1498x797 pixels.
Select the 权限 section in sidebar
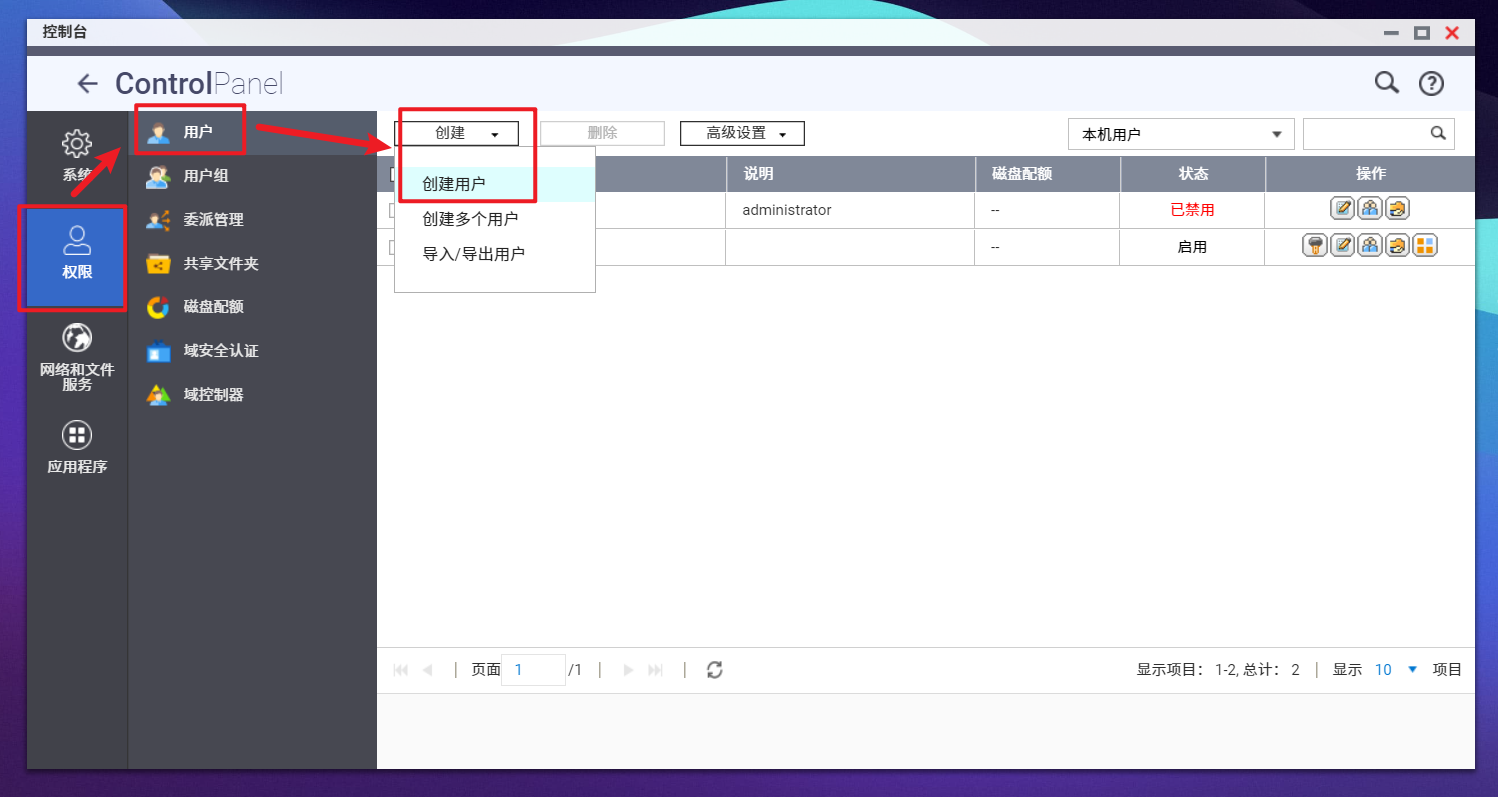pyautogui.click(x=77, y=255)
